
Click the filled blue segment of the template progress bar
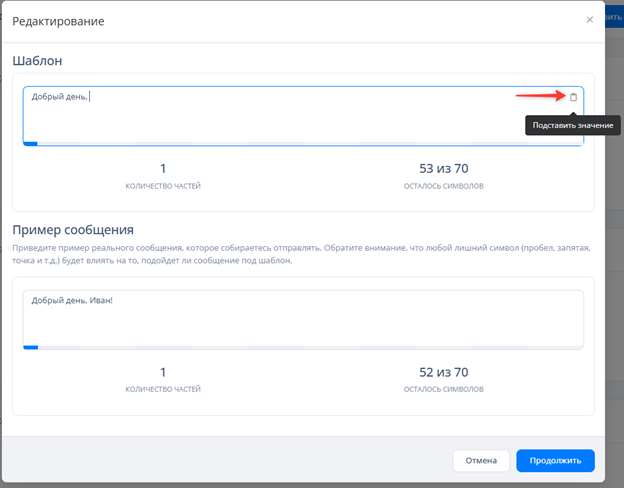pyautogui.click(x=30, y=144)
